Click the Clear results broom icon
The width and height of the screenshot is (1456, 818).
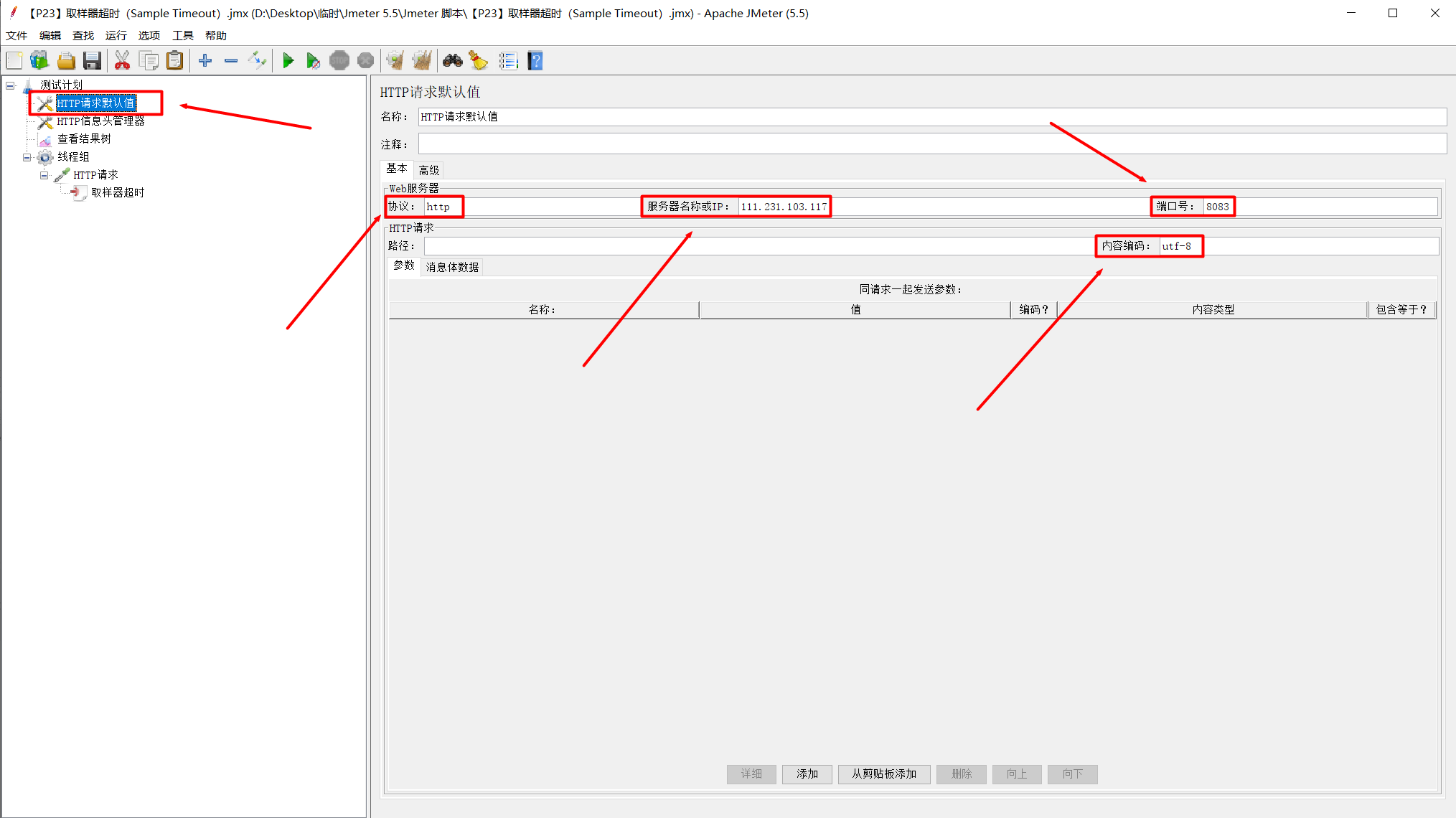click(395, 61)
